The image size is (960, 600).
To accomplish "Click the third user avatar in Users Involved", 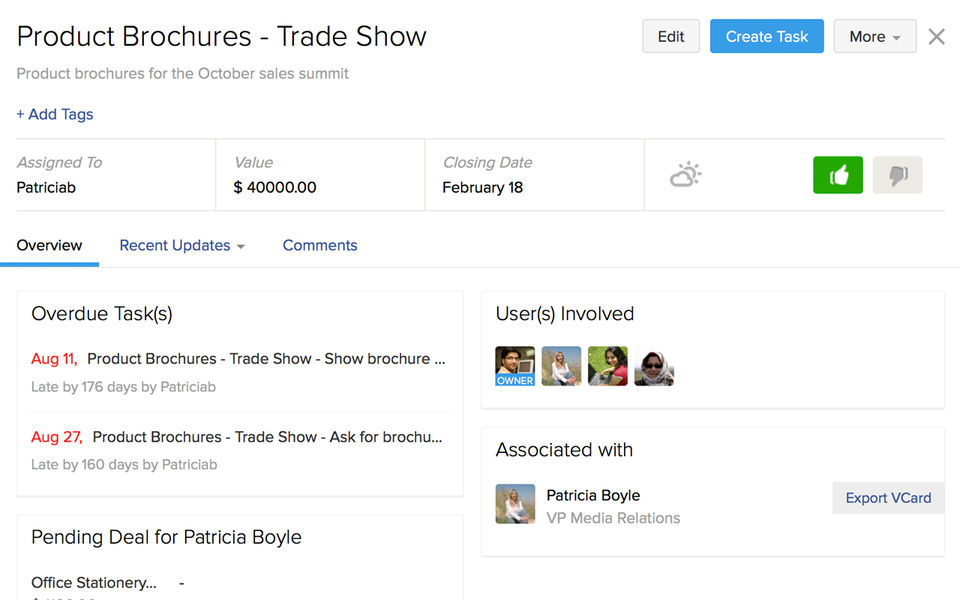I will (608, 366).
